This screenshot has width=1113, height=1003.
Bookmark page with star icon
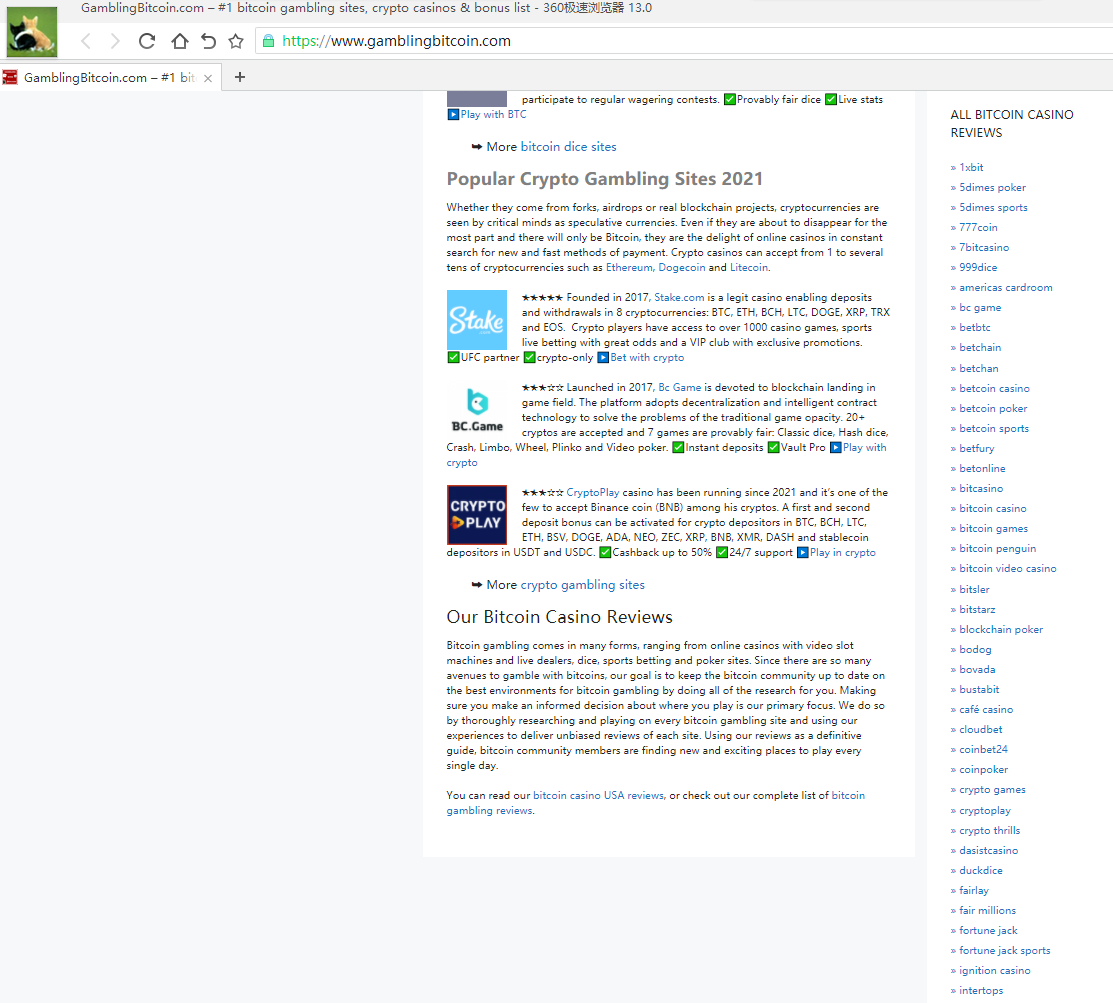236,41
